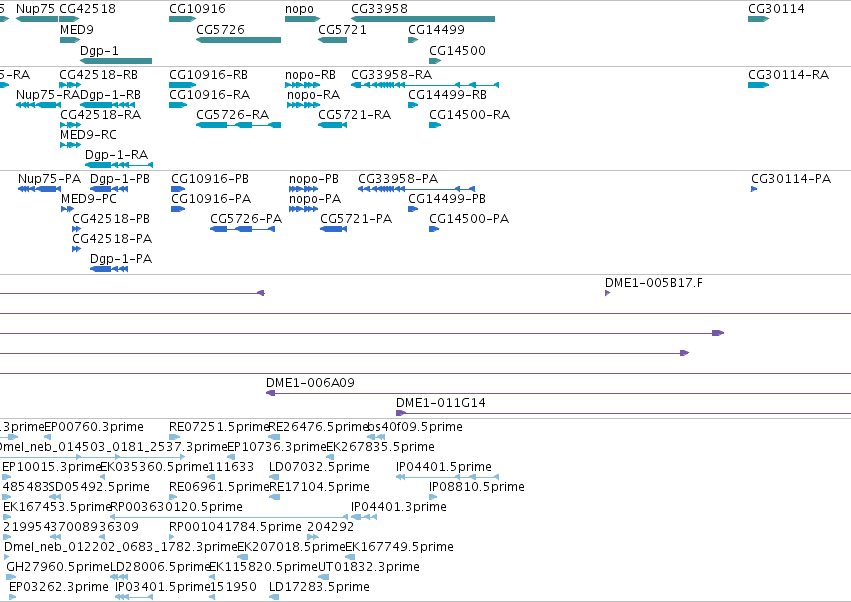
Task: Select transcript CG33958-RA
Action: 392,74
